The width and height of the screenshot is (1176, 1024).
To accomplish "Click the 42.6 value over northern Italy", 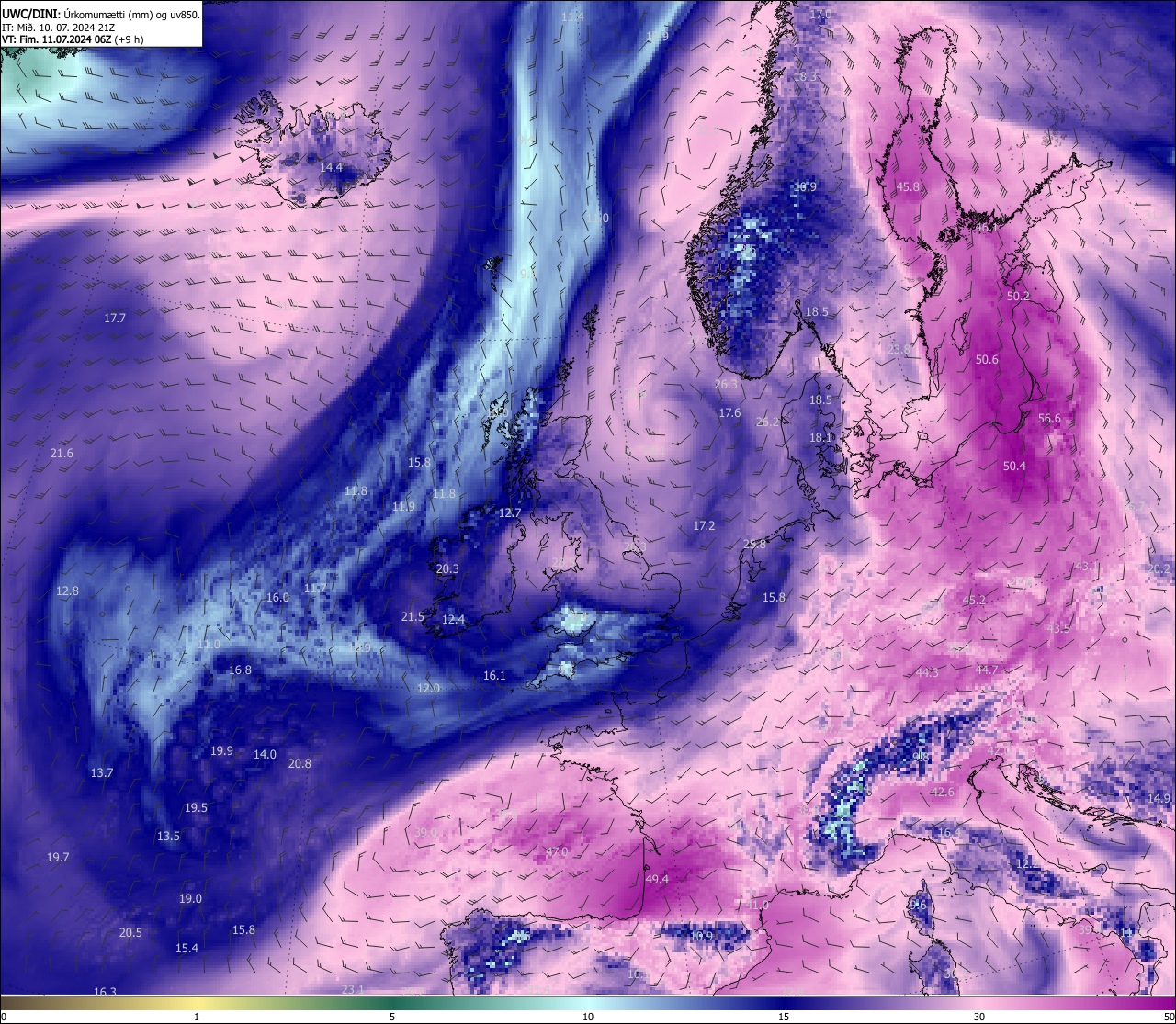I will coord(943,791).
